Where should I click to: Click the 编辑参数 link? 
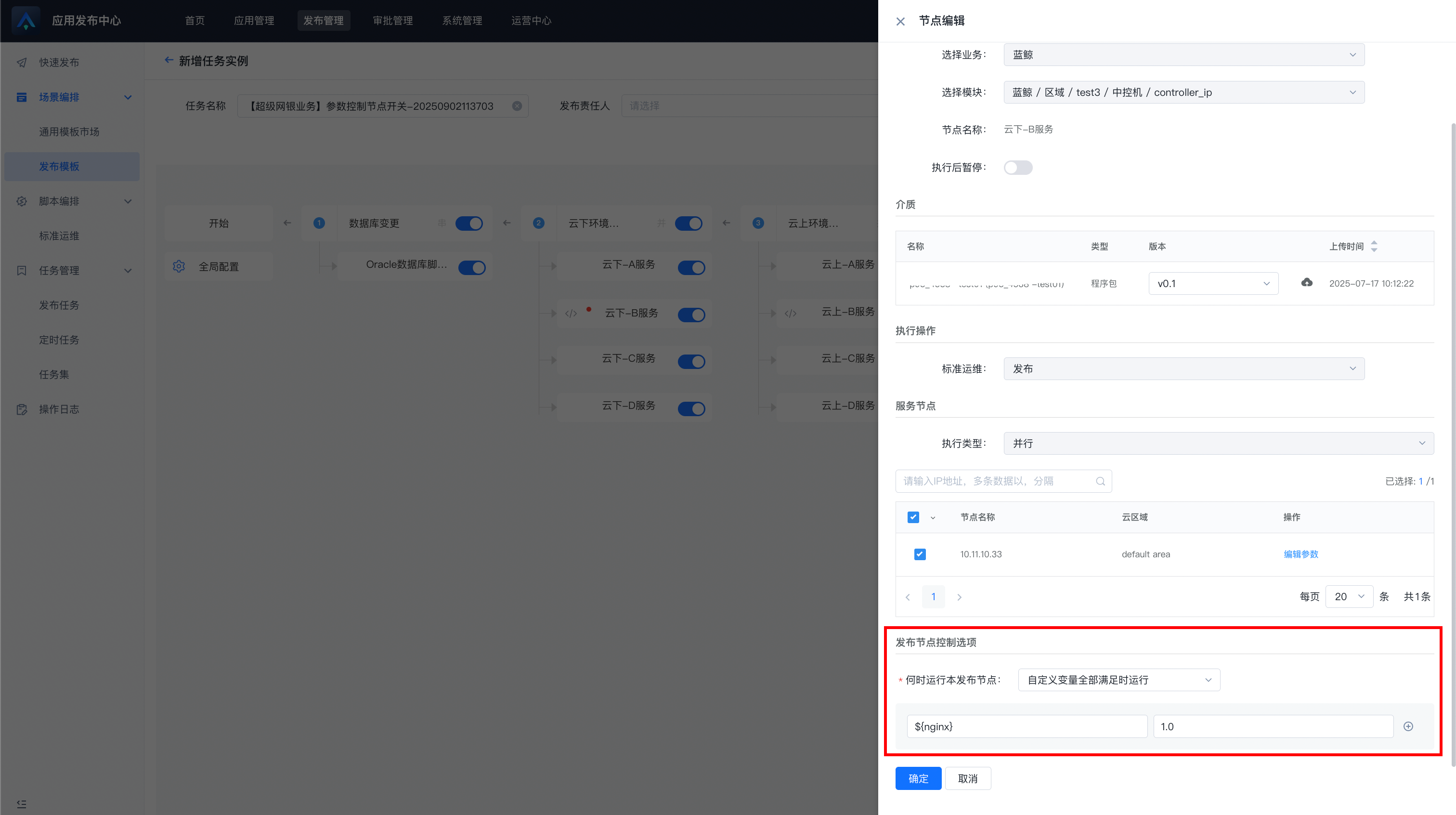point(1300,554)
